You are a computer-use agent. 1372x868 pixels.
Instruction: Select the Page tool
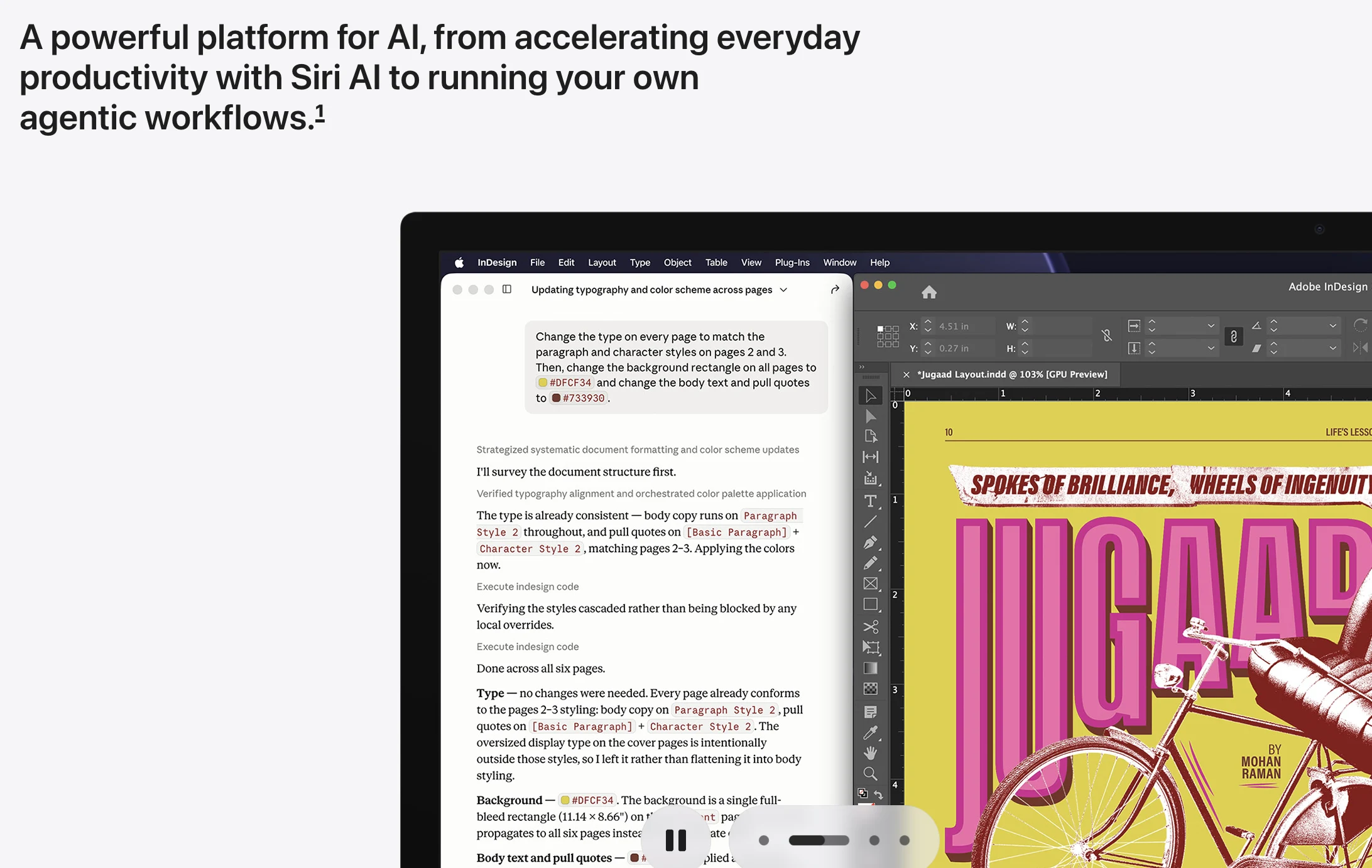[871, 437]
